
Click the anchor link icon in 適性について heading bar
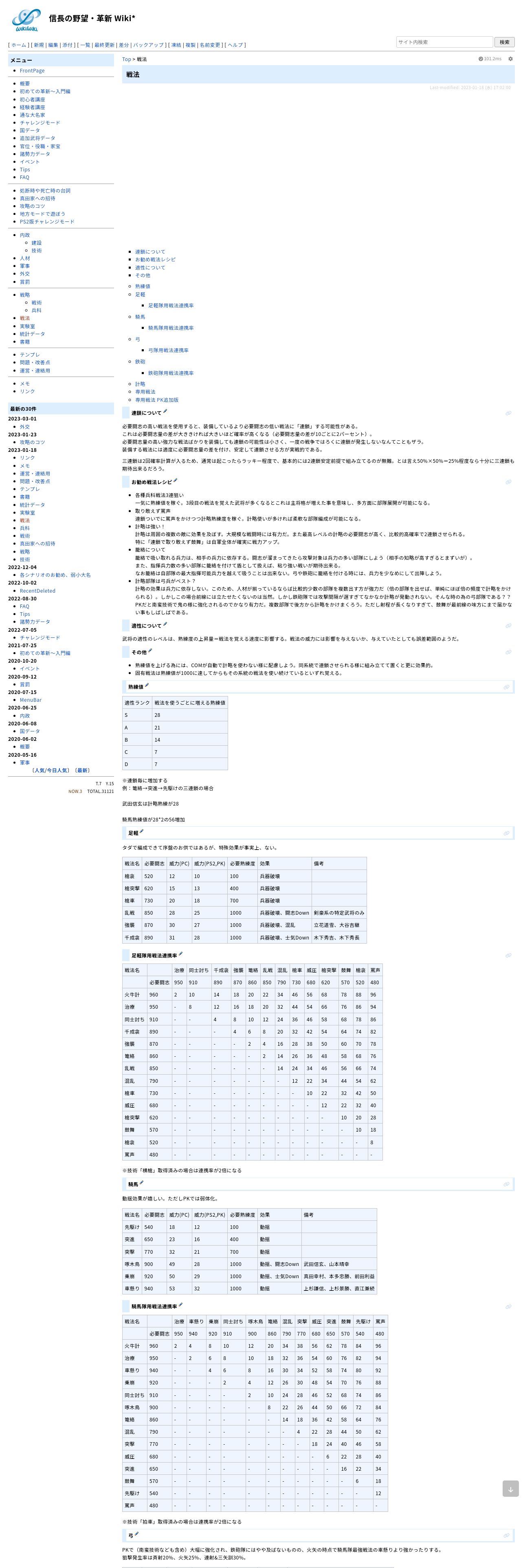[x=508, y=626]
